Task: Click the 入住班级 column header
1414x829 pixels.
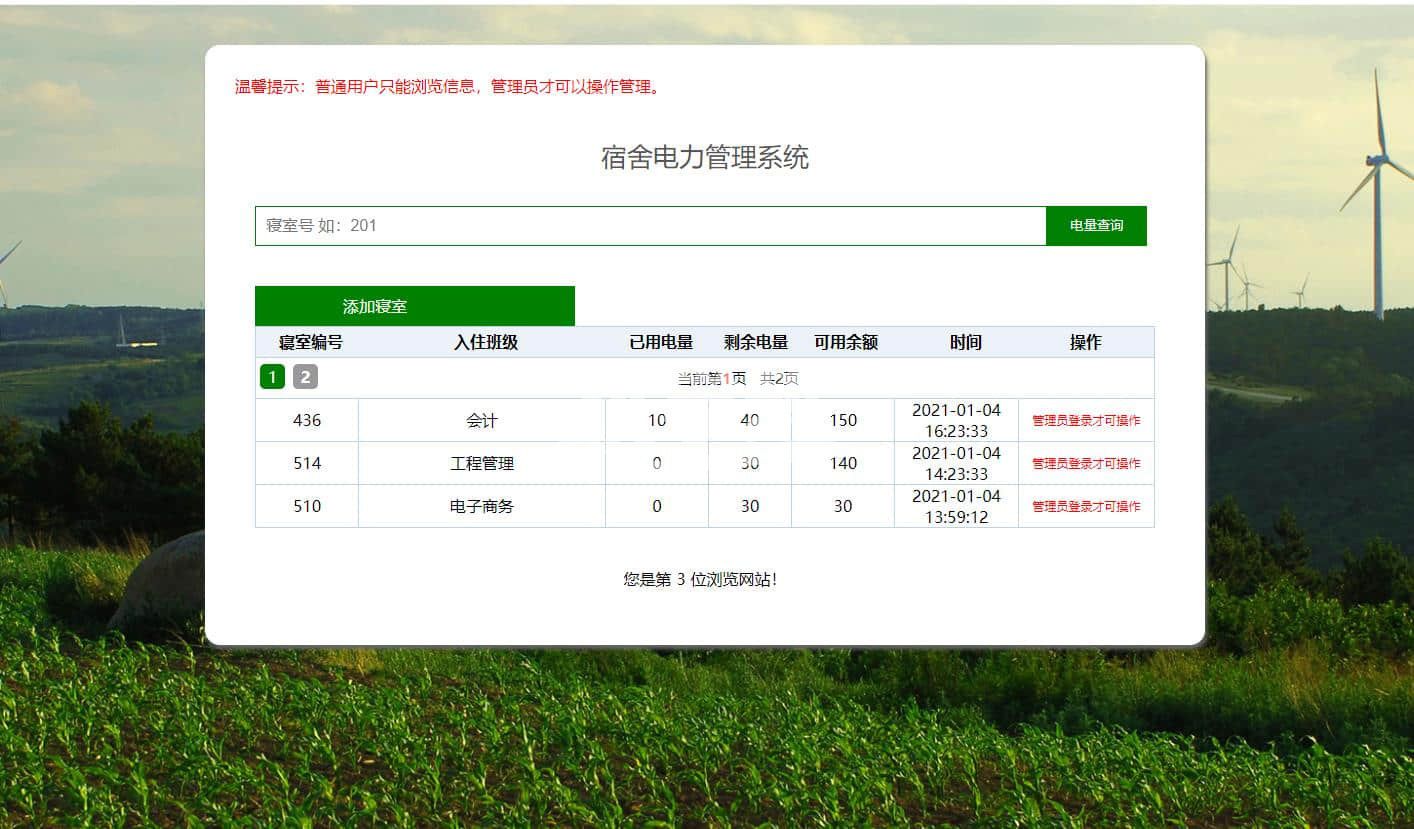Action: tap(485, 342)
